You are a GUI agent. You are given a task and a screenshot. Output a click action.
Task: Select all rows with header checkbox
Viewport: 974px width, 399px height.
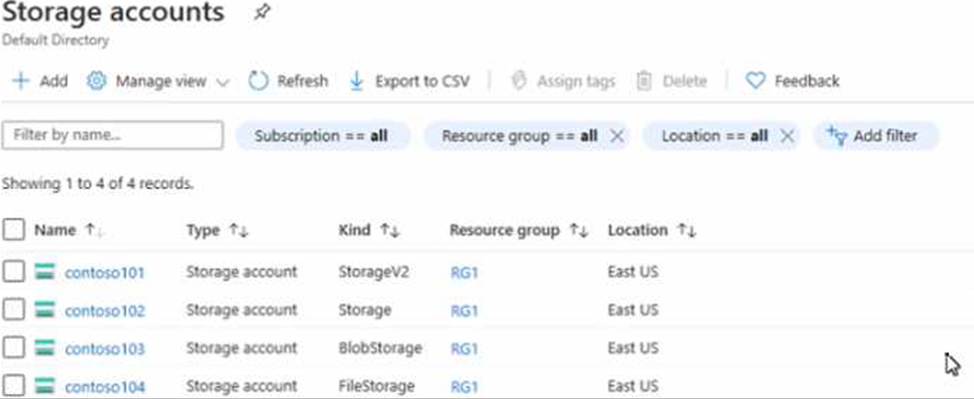point(14,230)
